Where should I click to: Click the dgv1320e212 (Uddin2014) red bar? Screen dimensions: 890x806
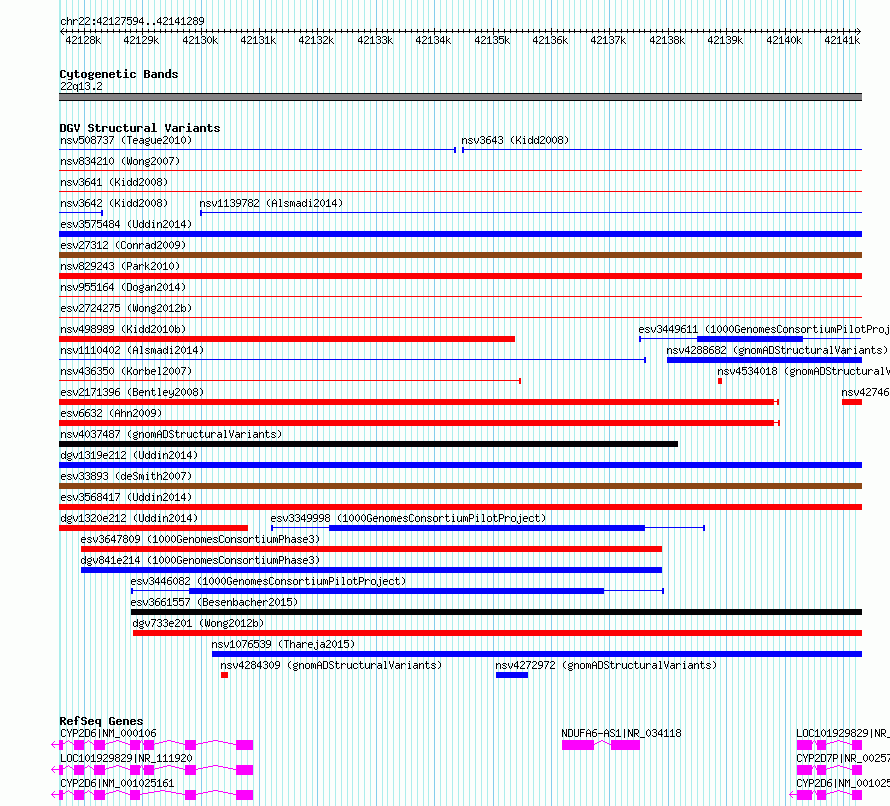[x=153, y=528]
